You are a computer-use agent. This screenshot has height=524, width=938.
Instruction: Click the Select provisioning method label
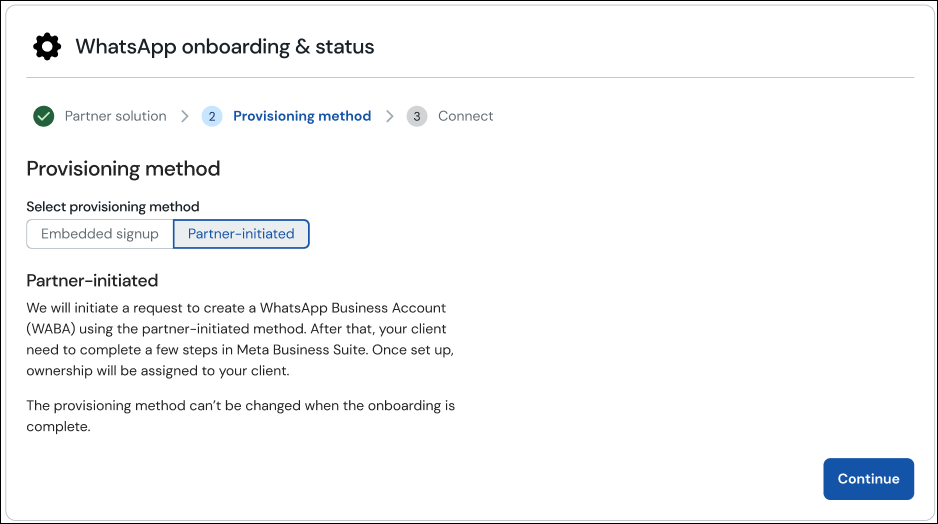[x=113, y=207]
